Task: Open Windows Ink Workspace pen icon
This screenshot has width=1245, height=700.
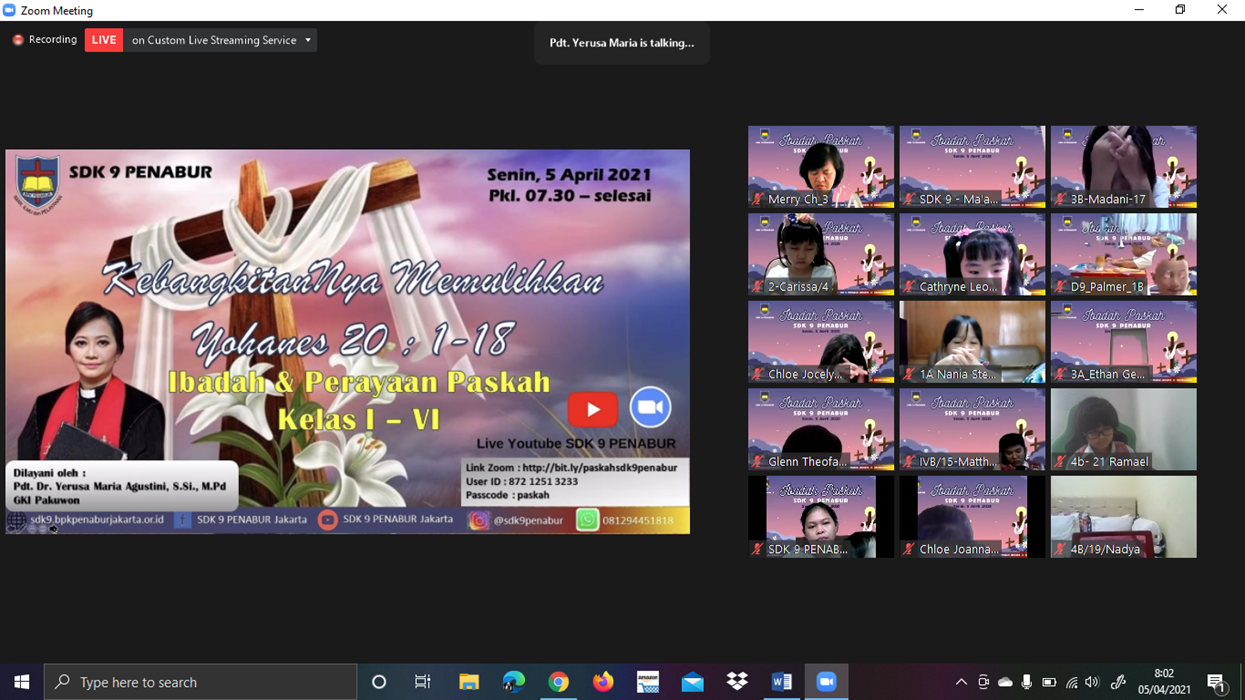Action: (x=1118, y=682)
